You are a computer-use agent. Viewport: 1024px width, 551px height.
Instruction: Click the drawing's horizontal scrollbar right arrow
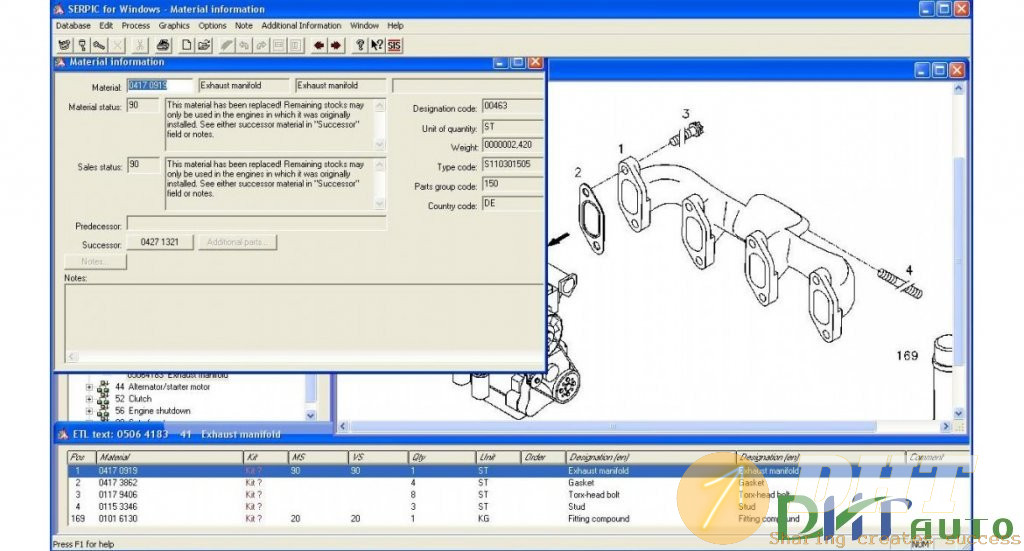946,426
